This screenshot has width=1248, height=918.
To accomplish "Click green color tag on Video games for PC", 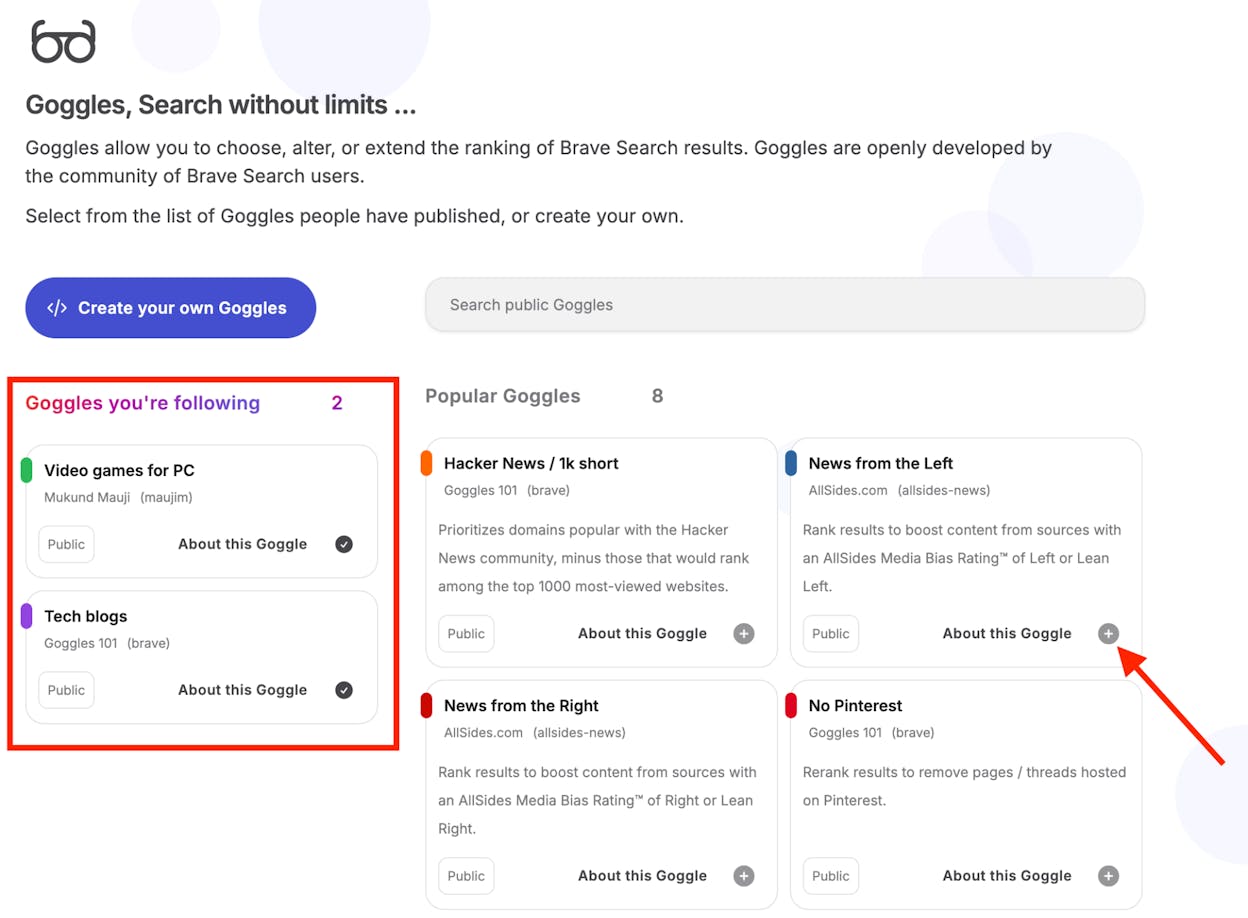I will point(27,470).
